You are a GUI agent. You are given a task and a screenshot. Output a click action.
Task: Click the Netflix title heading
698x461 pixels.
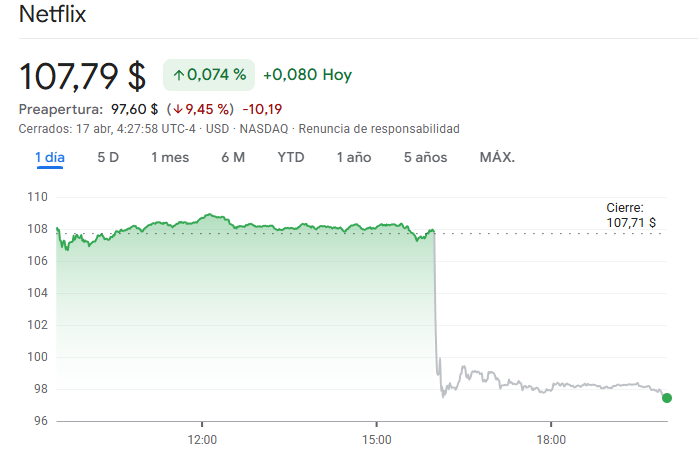point(53,15)
